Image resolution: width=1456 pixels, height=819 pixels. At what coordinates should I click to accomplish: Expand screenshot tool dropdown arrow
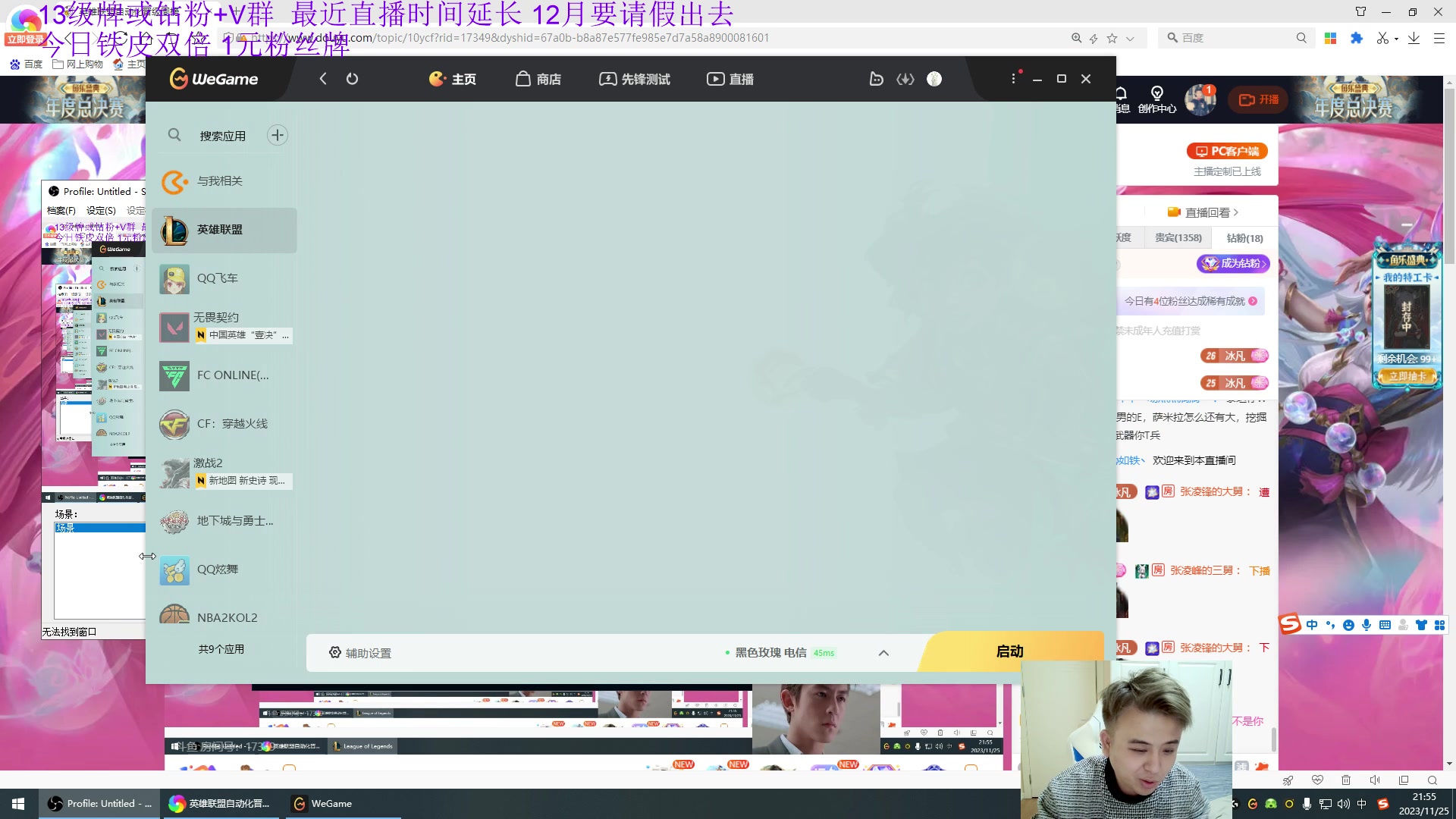[x=1396, y=39]
